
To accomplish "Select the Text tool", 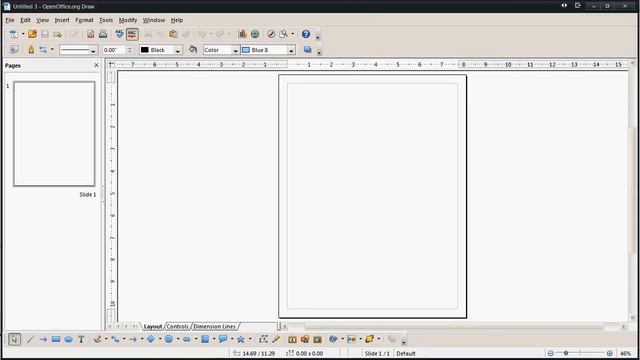I will [x=81, y=339].
